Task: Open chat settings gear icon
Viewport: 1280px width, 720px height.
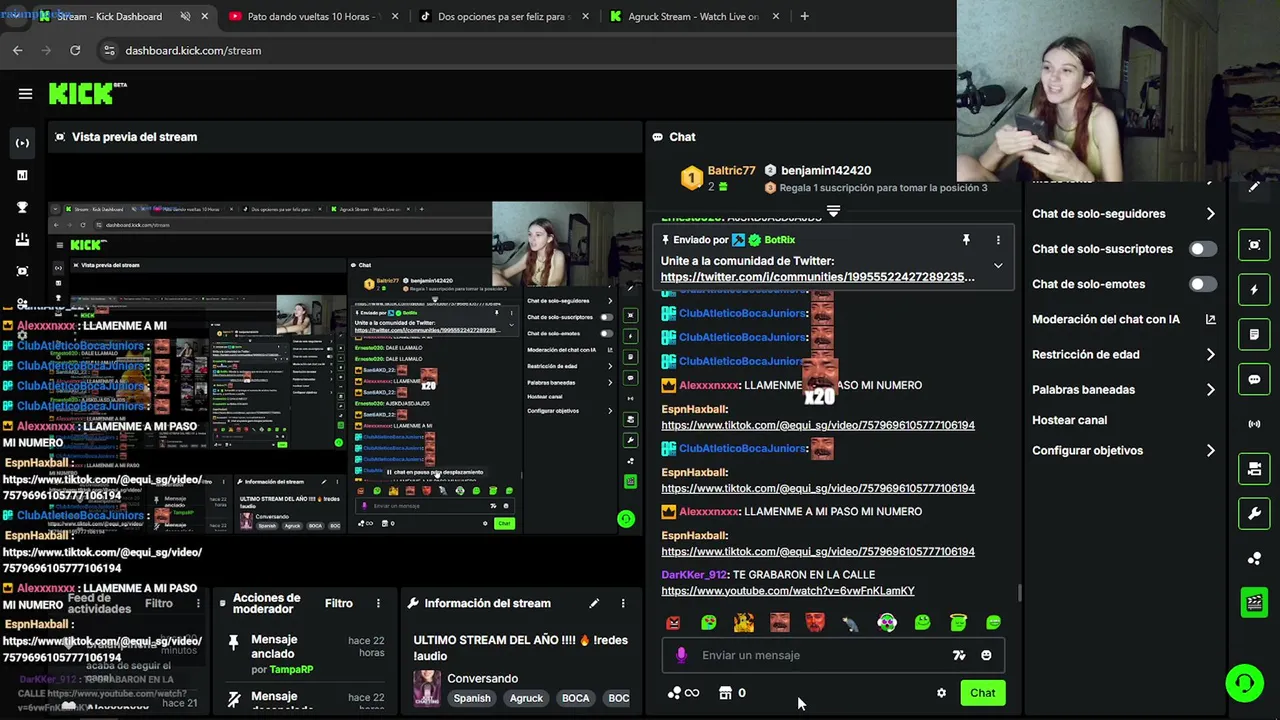Action: [x=941, y=693]
